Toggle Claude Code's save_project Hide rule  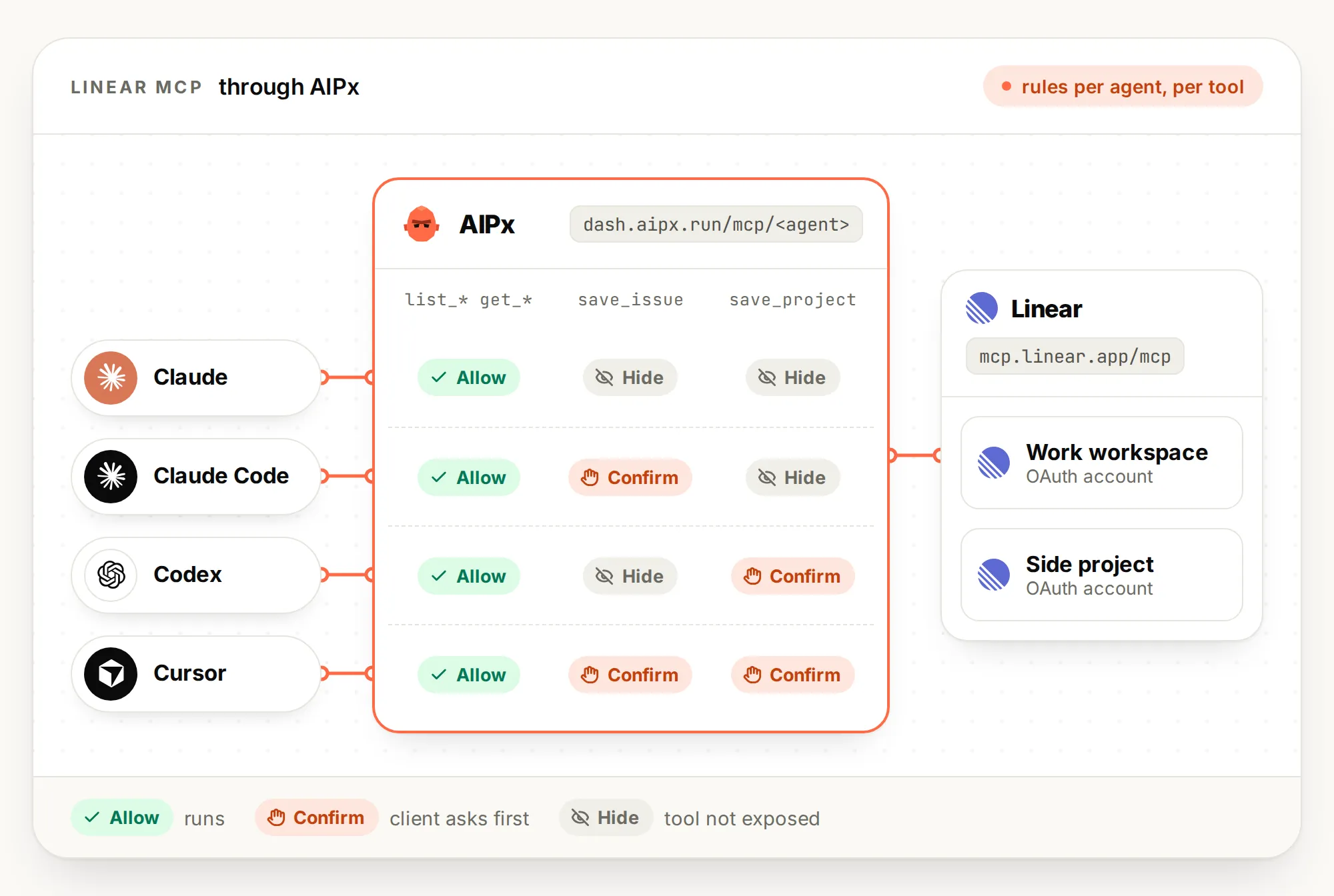[792, 477]
